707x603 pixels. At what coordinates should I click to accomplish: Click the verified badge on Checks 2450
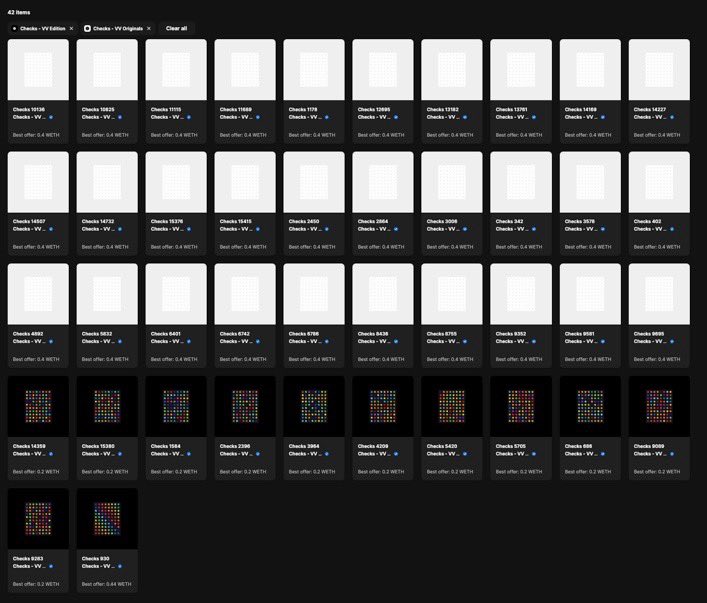(327, 229)
